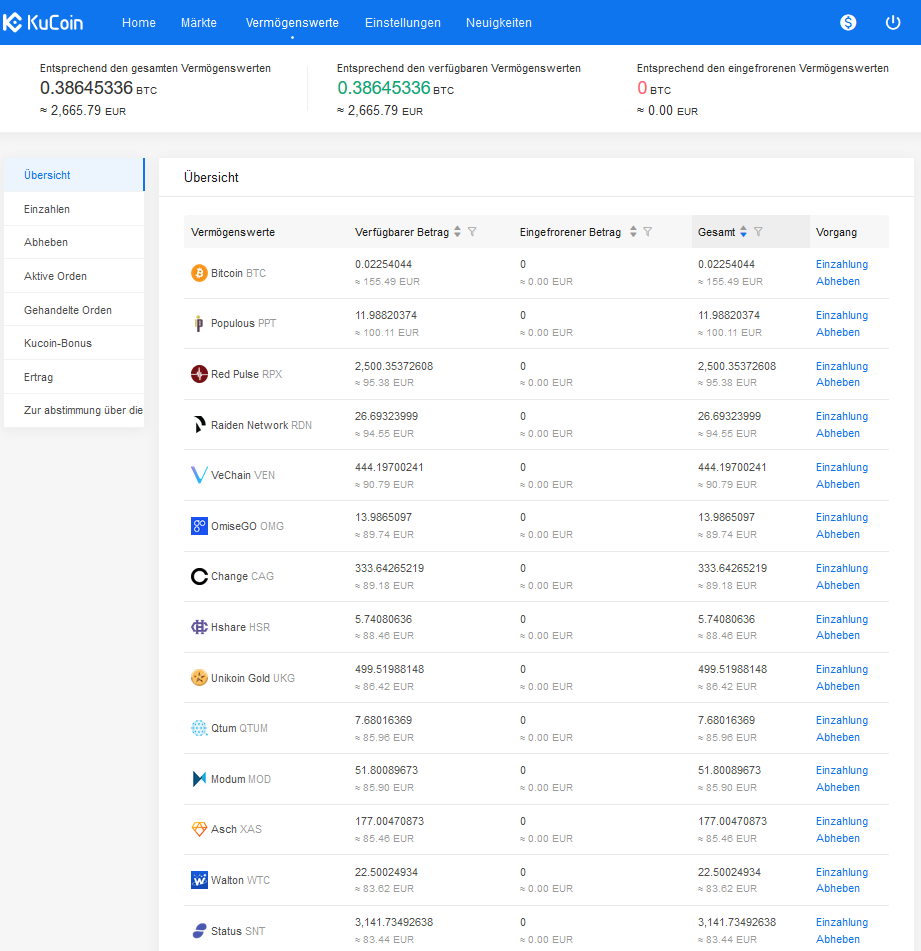Click the Raiden Network coin icon

click(199, 425)
